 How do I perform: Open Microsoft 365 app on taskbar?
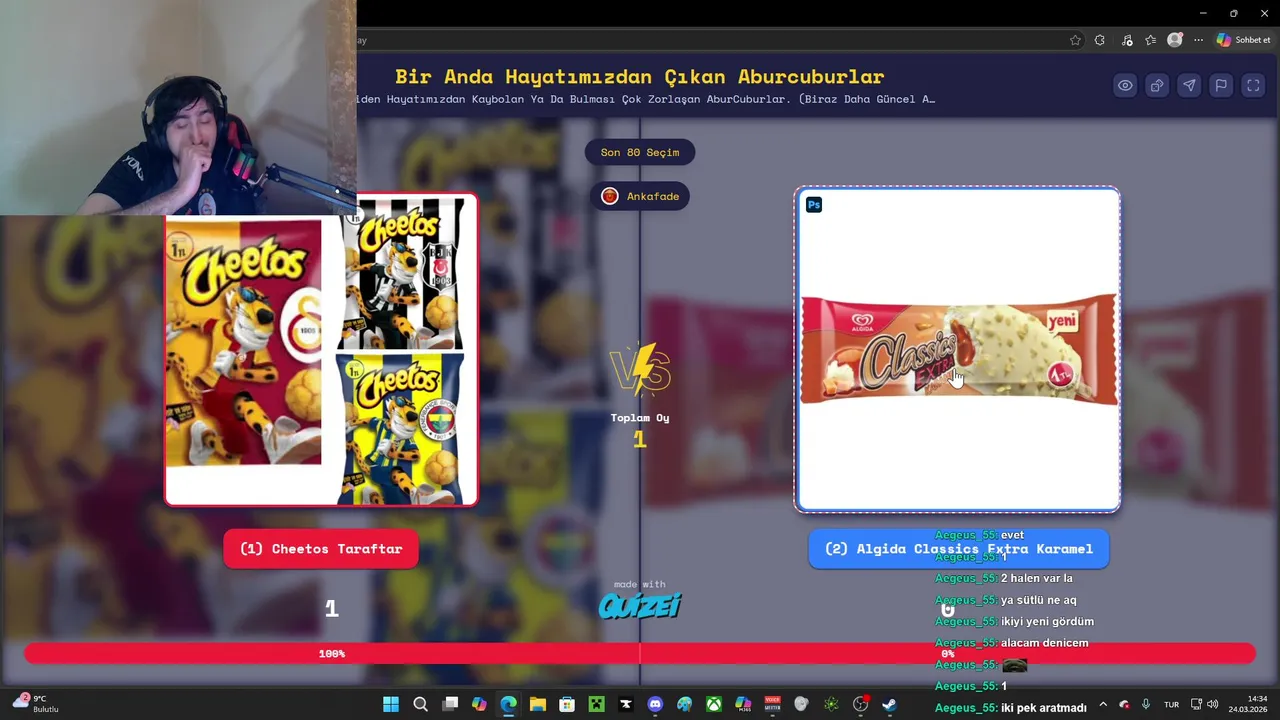(x=743, y=704)
